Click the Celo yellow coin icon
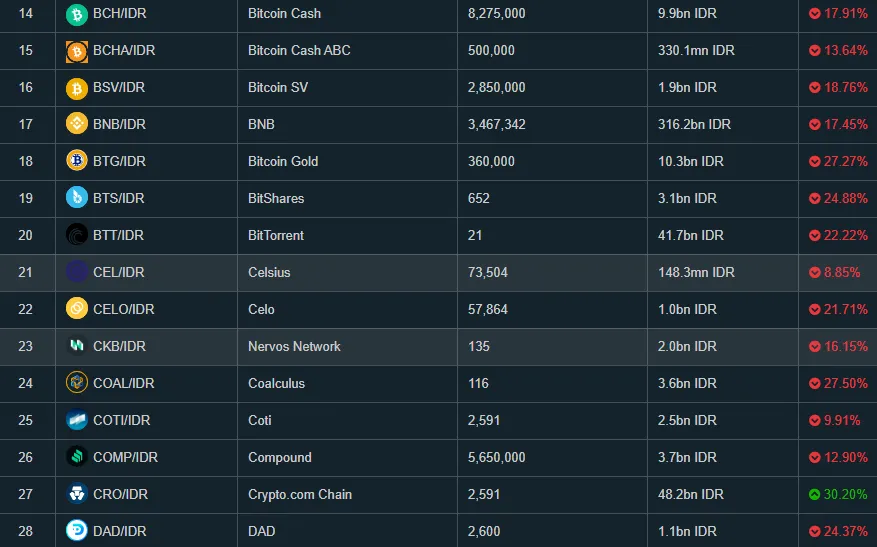The height and width of the screenshot is (547, 877). pos(77,308)
